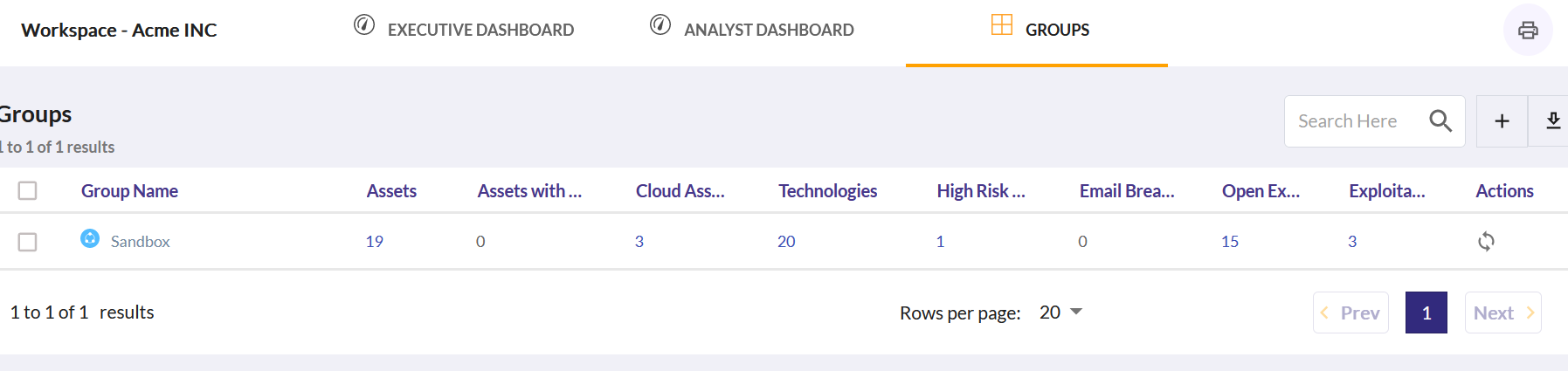Open the rows per page dropdown

tap(1060, 313)
